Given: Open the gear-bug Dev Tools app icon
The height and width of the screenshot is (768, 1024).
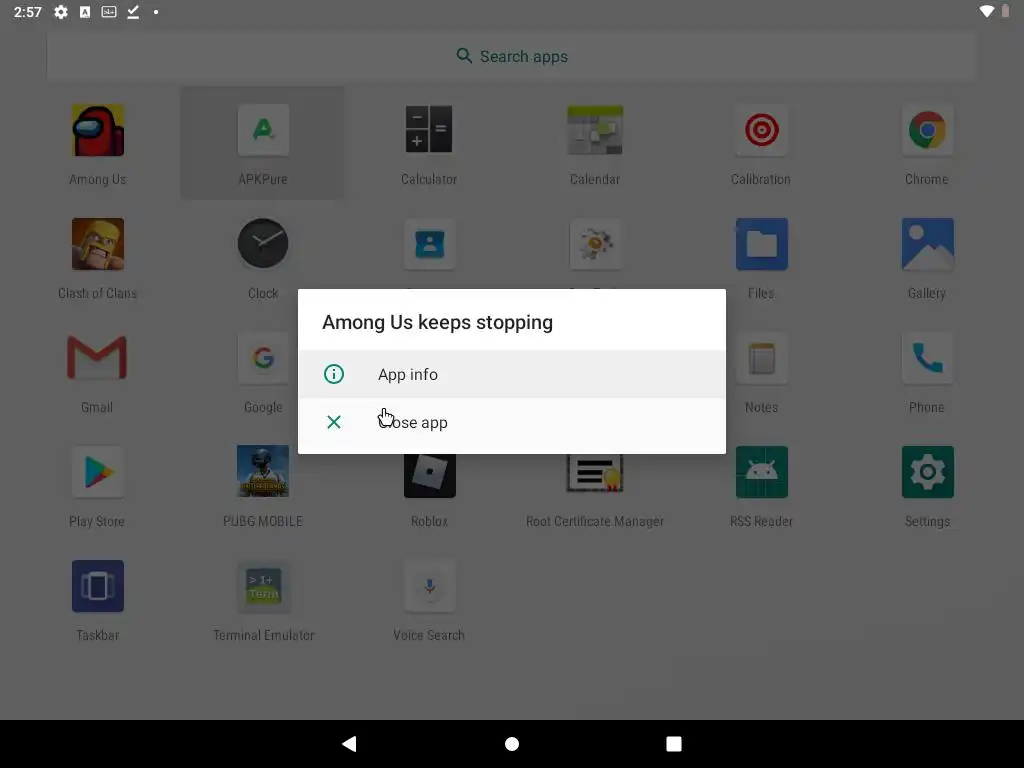Looking at the screenshot, I should (x=594, y=244).
